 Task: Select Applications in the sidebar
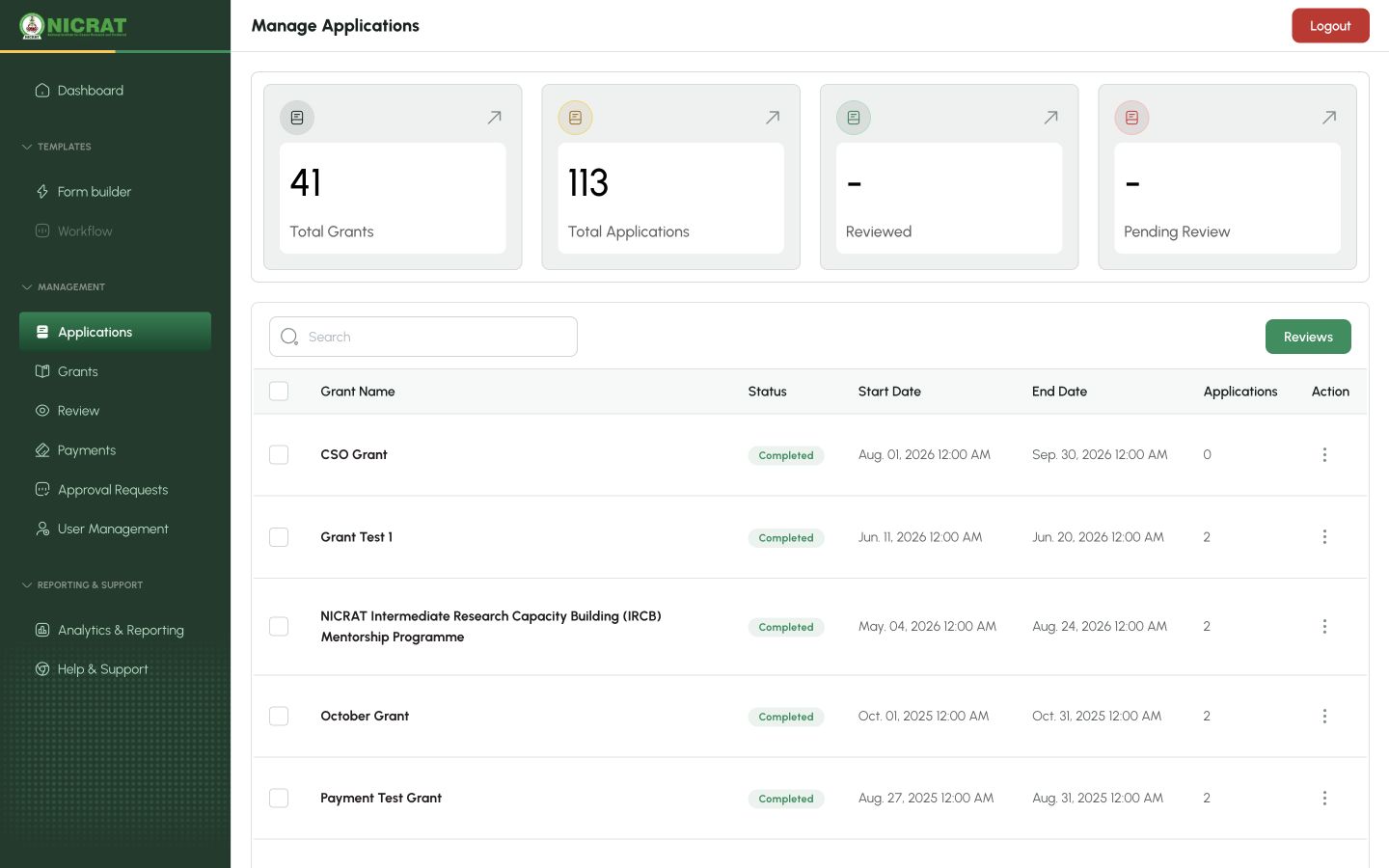(x=115, y=332)
